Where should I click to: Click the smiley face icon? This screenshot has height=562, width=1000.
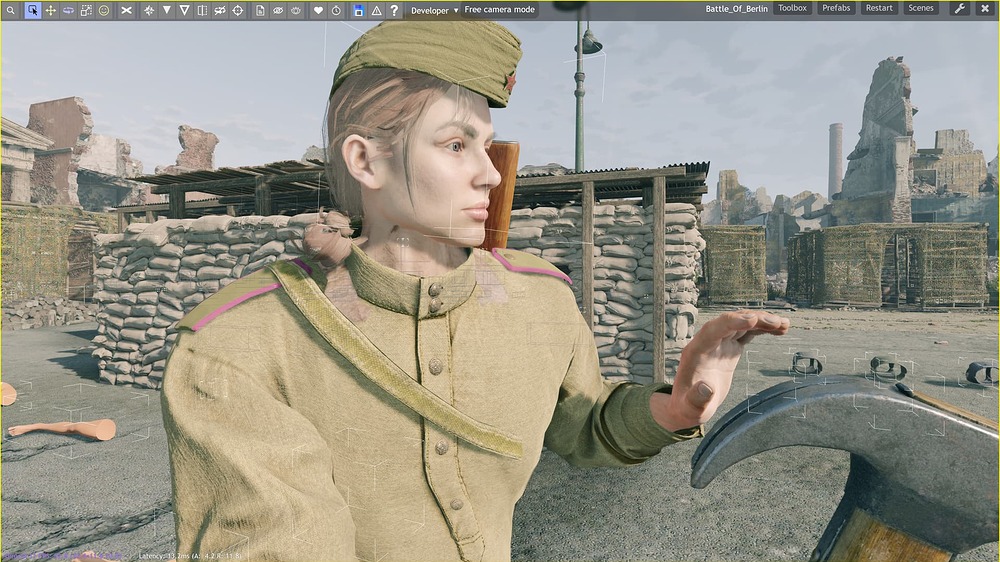coord(104,10)
